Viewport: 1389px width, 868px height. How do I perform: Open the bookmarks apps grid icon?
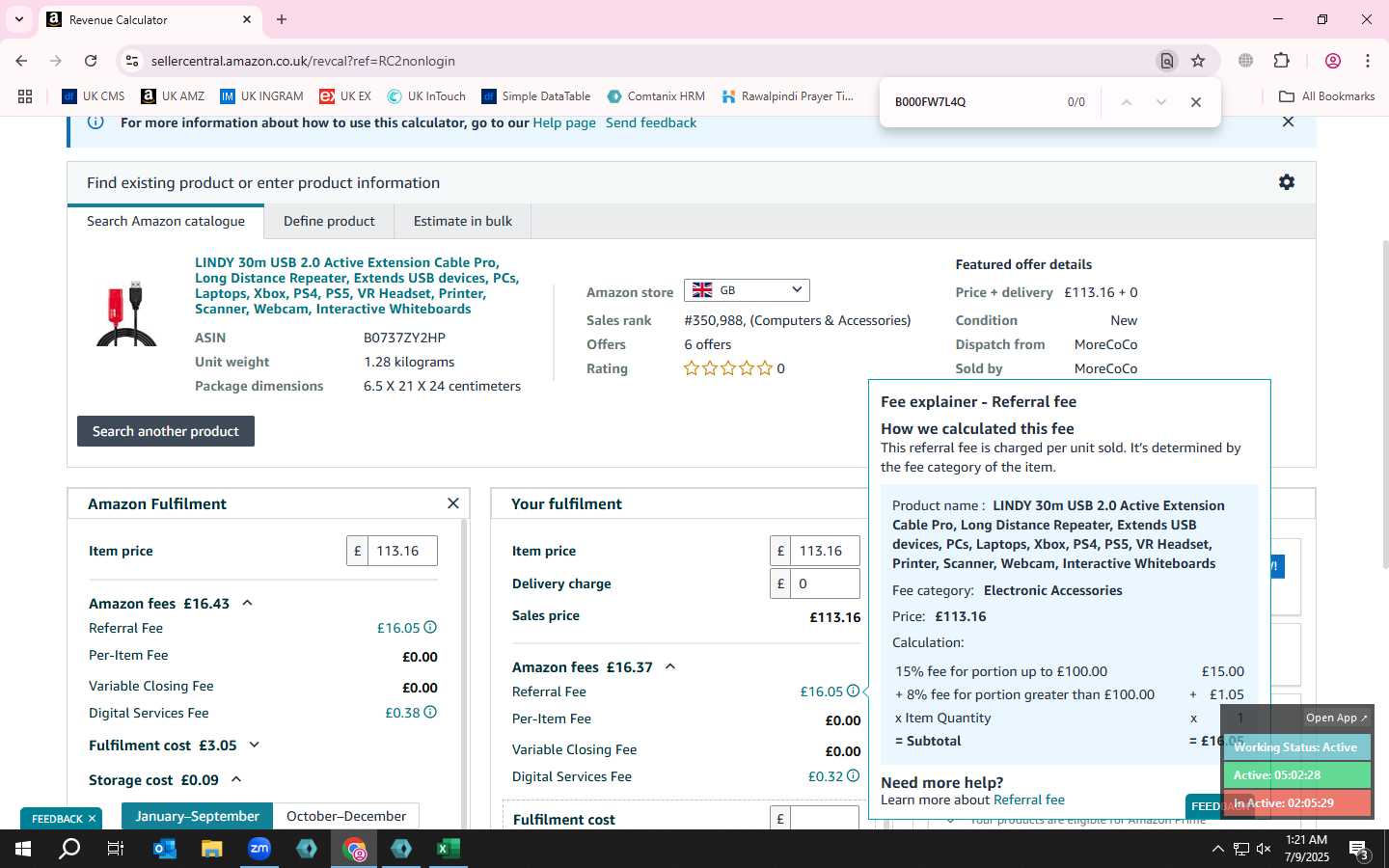(x=25, y=96)
